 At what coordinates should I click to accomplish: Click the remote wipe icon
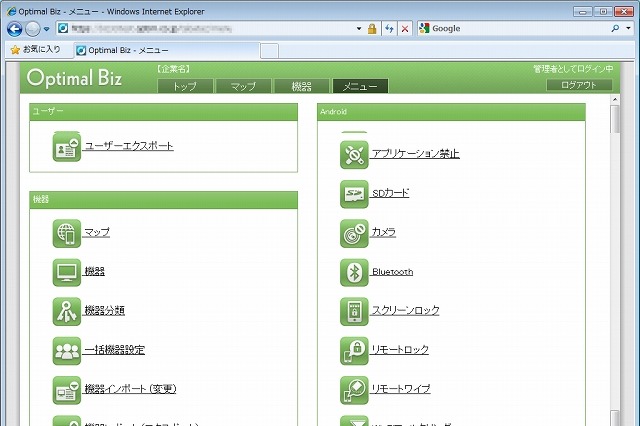click(354, 390)
